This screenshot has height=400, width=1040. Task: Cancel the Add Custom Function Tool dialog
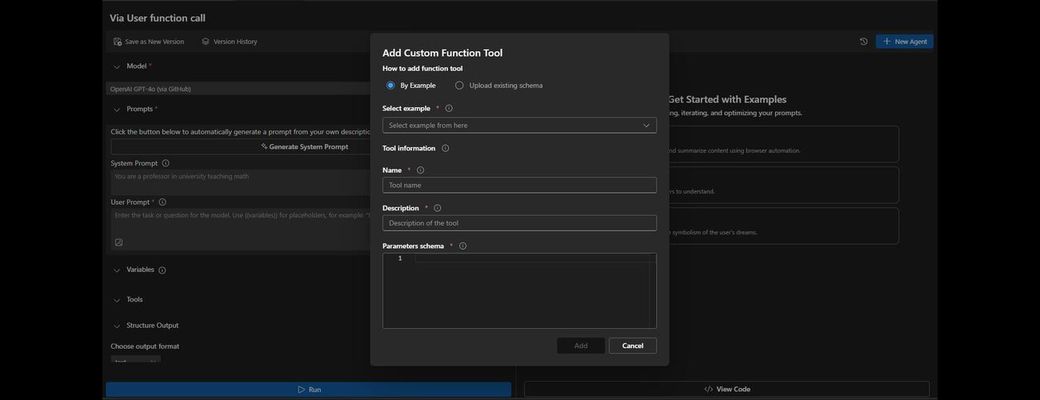click(x=633, y=346)
